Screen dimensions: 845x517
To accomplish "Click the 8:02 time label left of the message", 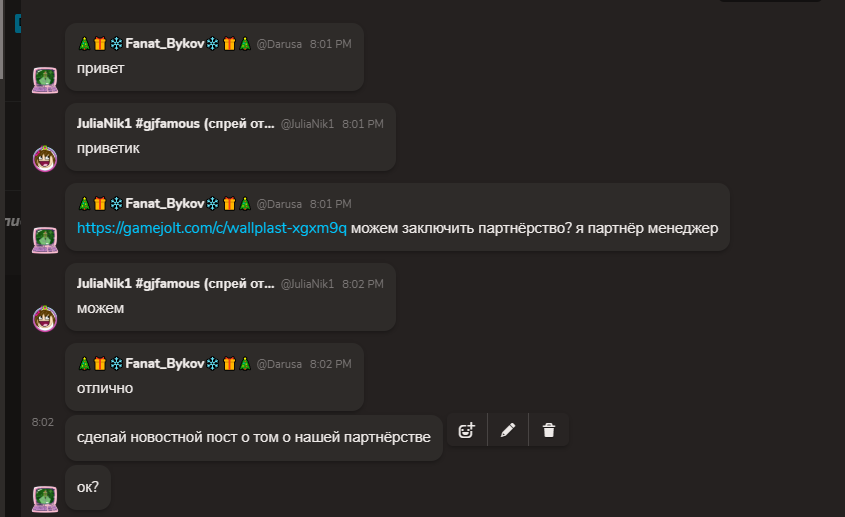I will pyautogui.click(x=42, y=422).
